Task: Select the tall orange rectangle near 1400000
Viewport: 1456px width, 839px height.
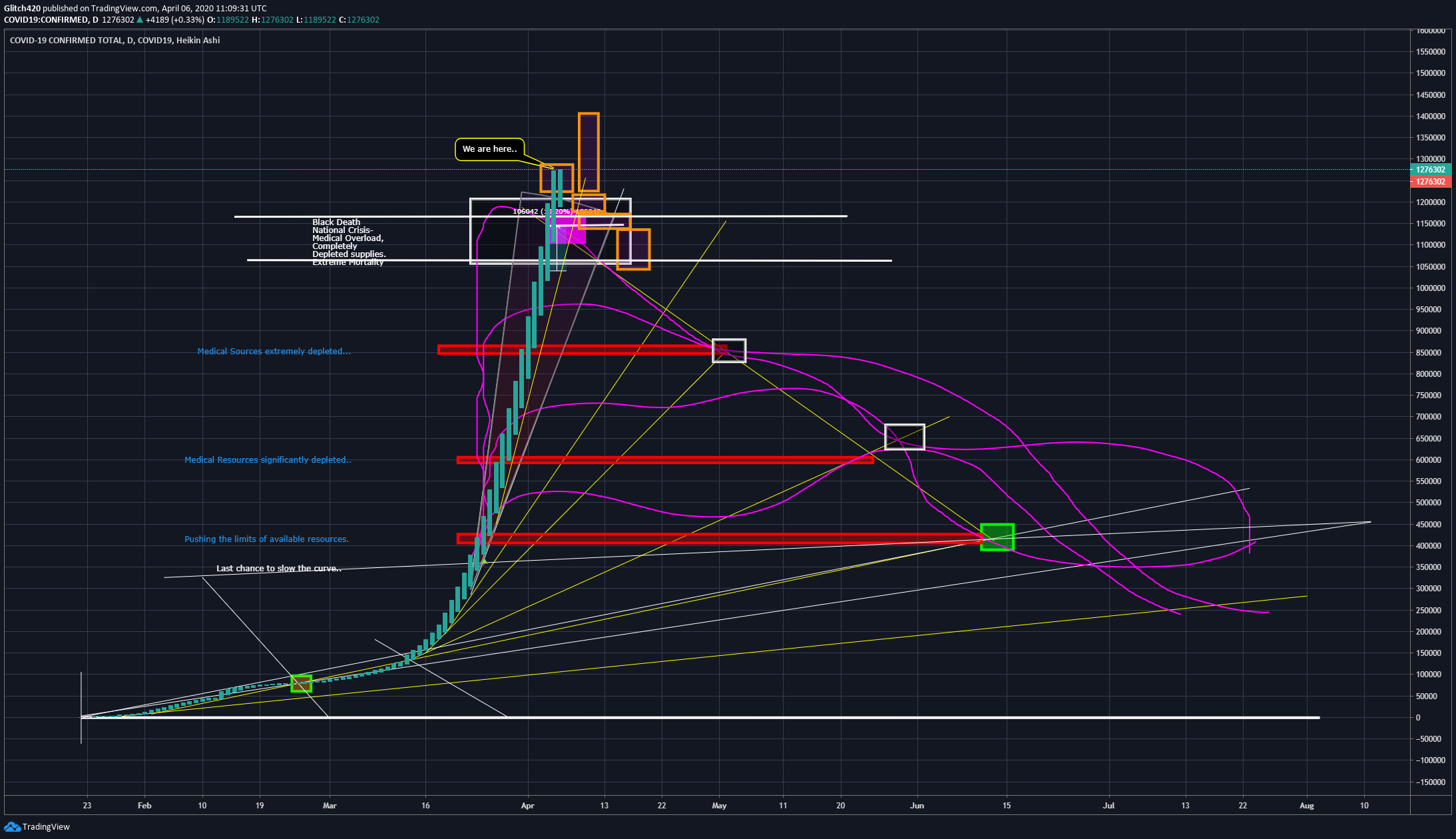Action: (589, 152)
